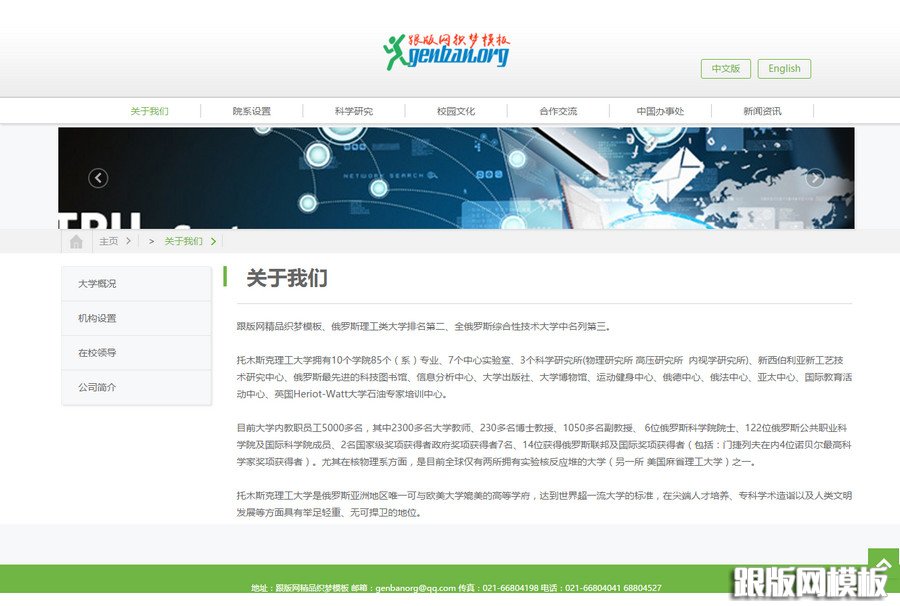The width and height of the screenshot is (900, 606).
Task: Open the 新闻资讯 menu
Action: pos(761,110)
